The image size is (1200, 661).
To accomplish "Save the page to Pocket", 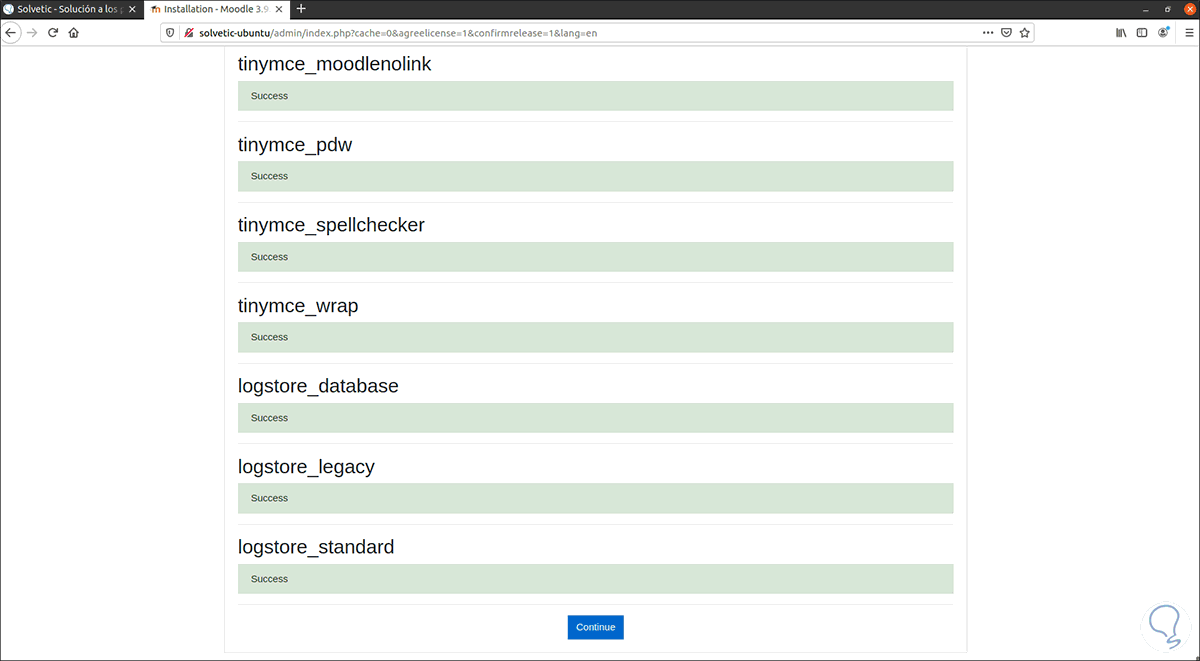I will pyautogui.click(x=1006, y=32).
